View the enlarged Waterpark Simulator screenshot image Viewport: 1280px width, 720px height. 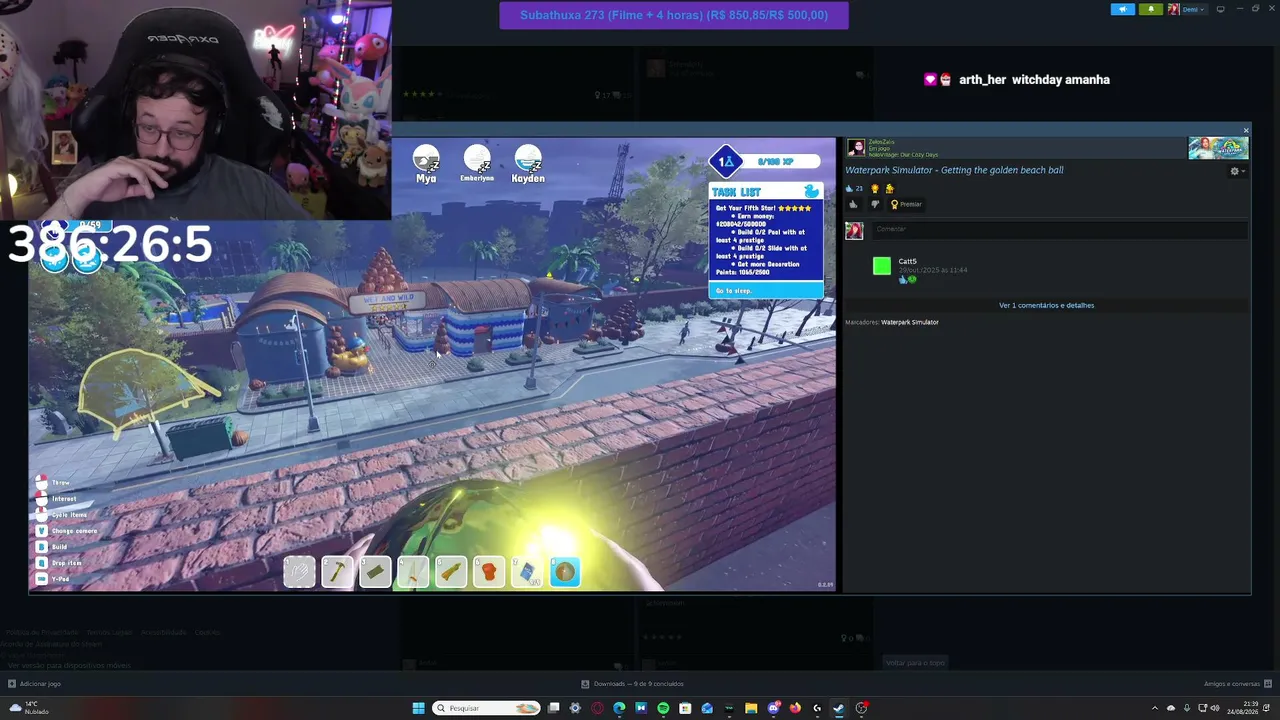click(x=432, y=365)
